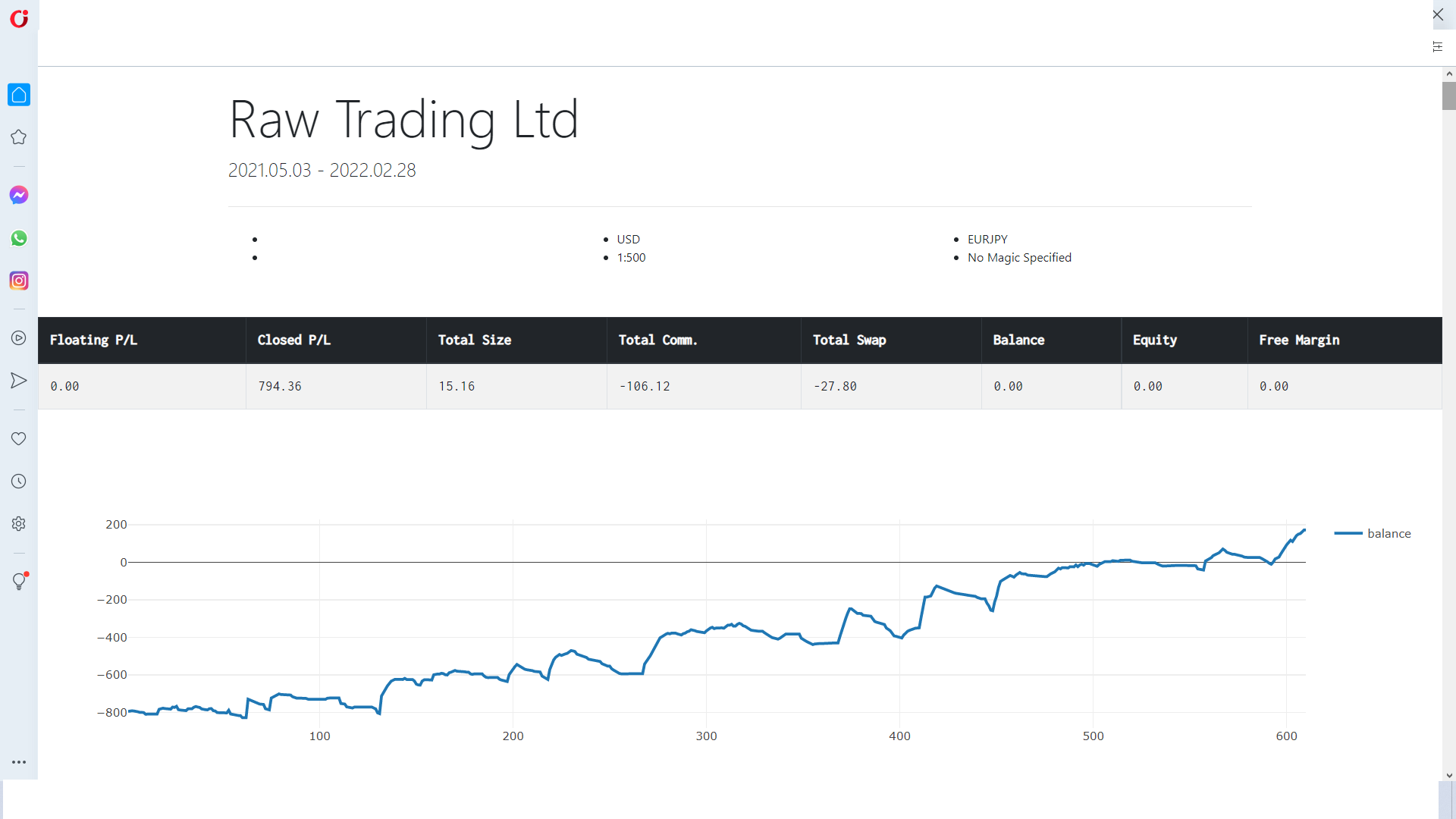This screenshot has width=1456, height=819.
Task: Open Instagram in sidebar
Action: [x=19, y=281]
